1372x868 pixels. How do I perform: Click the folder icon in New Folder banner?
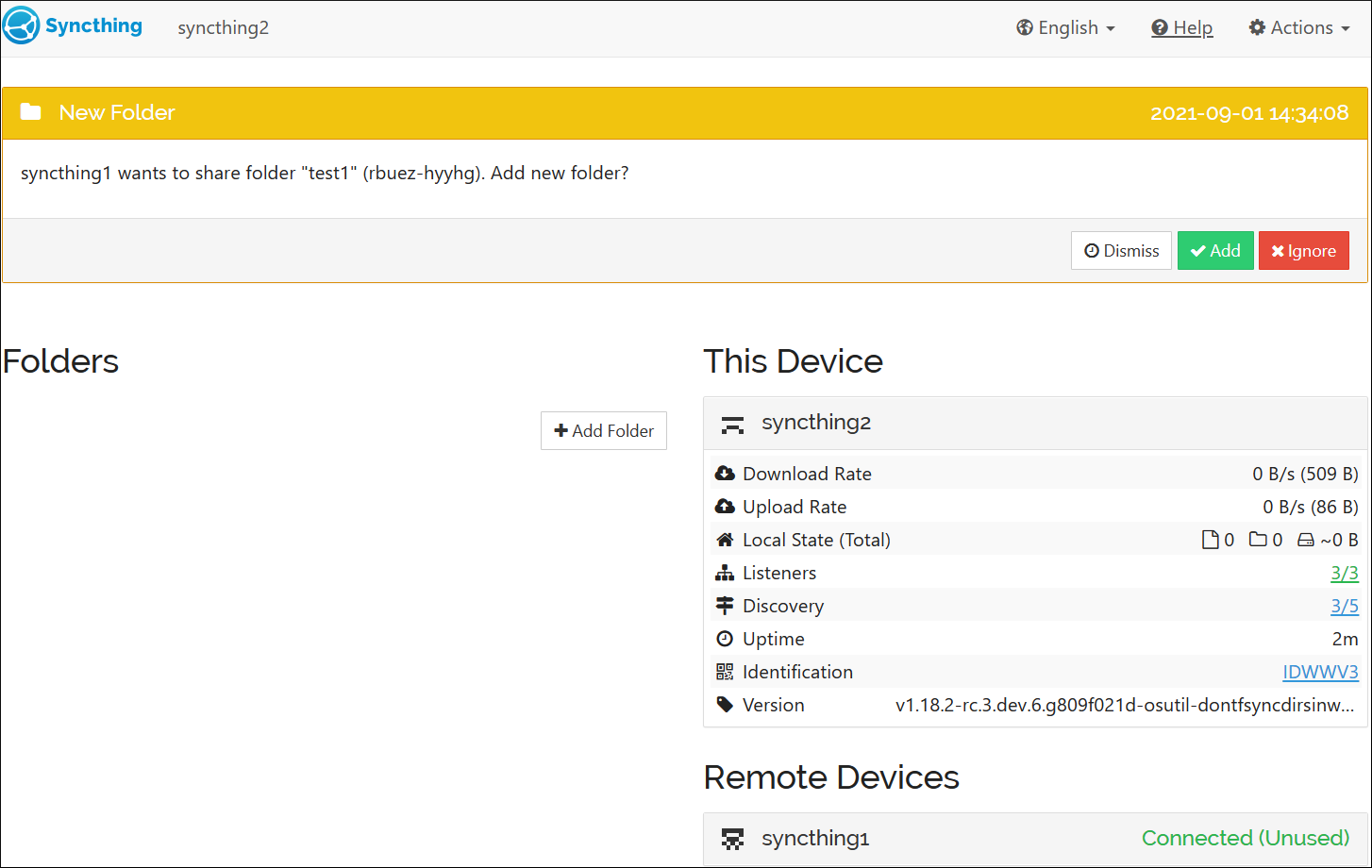point(31,111)
